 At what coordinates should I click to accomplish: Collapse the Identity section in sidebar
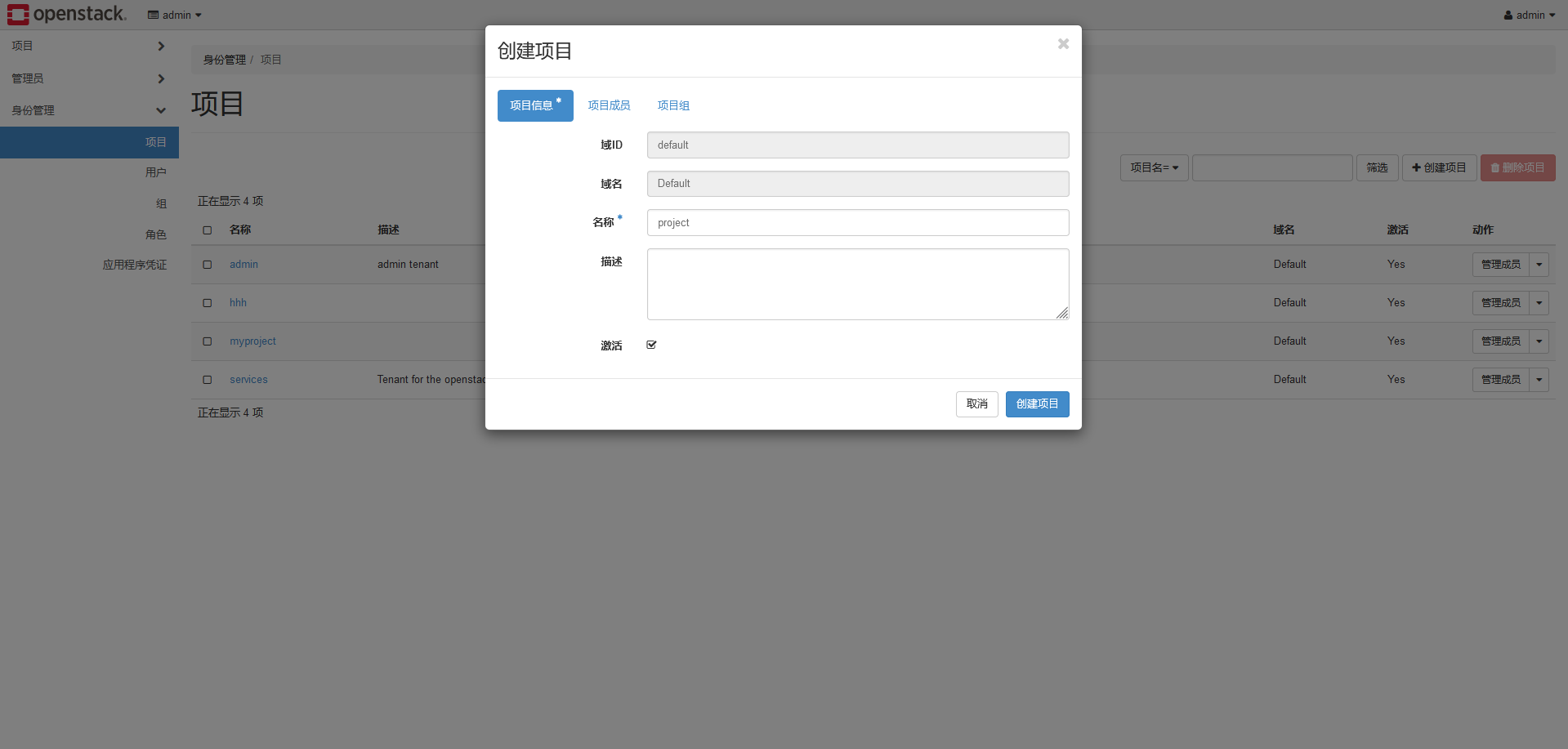coord(88,110)
